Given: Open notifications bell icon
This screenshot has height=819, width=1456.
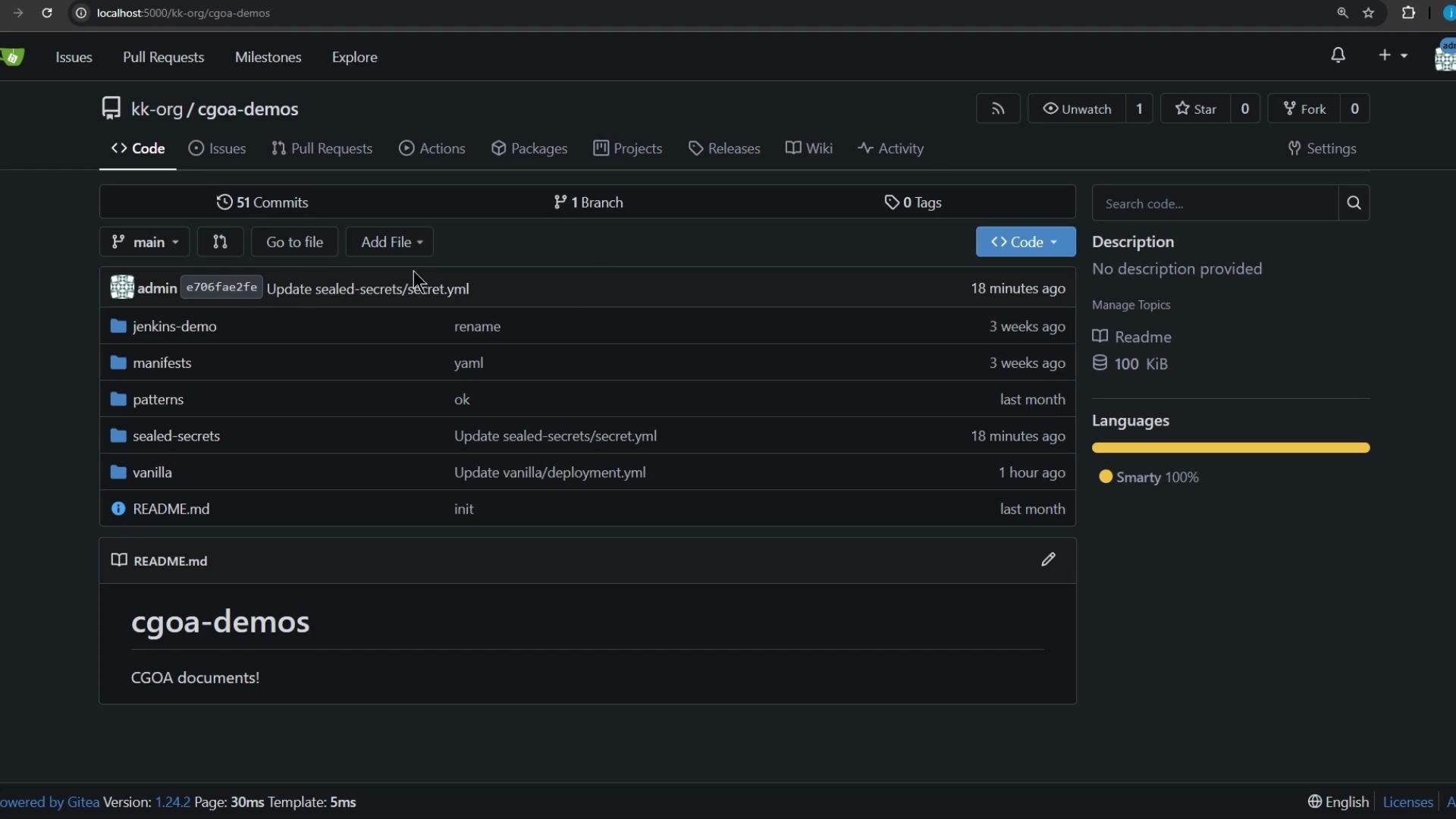Looking at the screenshot, I should tap(1338, 55).
